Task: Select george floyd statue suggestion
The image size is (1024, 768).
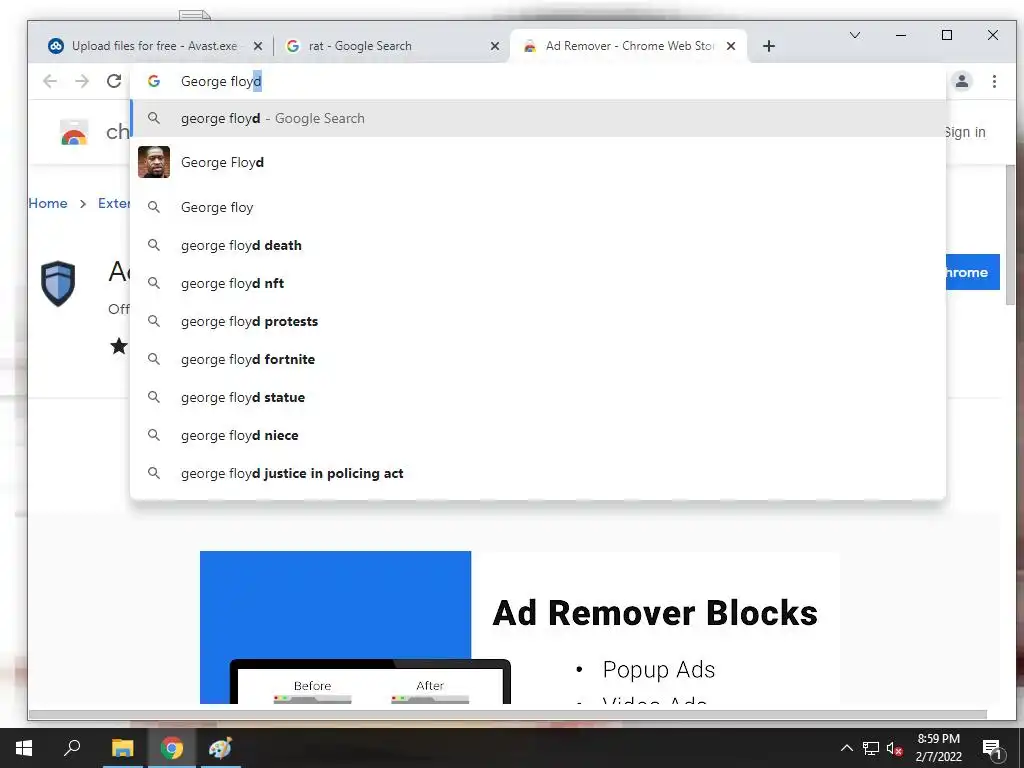Action: (537, 396)
